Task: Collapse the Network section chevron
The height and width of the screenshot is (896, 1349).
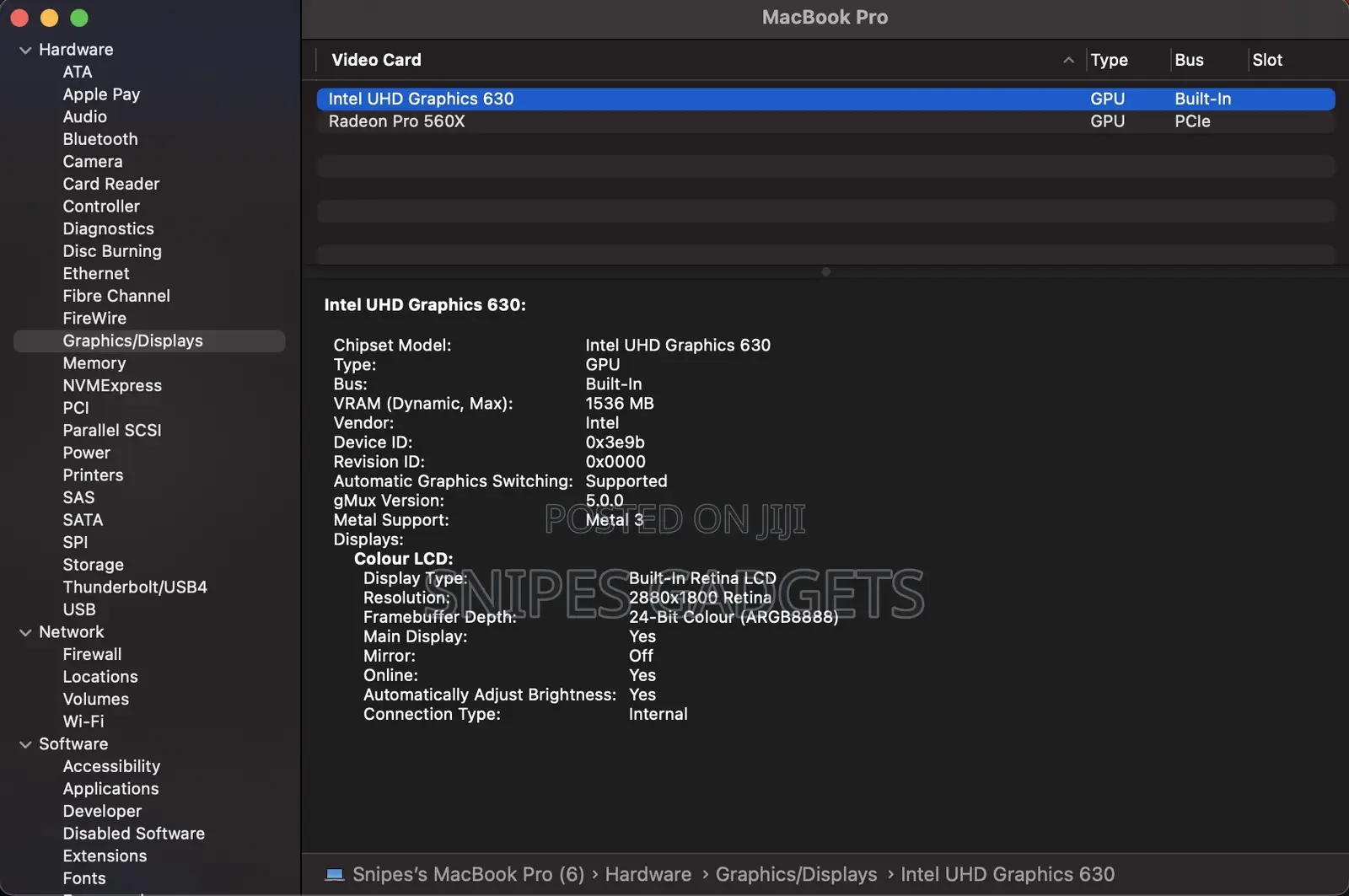Action: pos(25,633)
